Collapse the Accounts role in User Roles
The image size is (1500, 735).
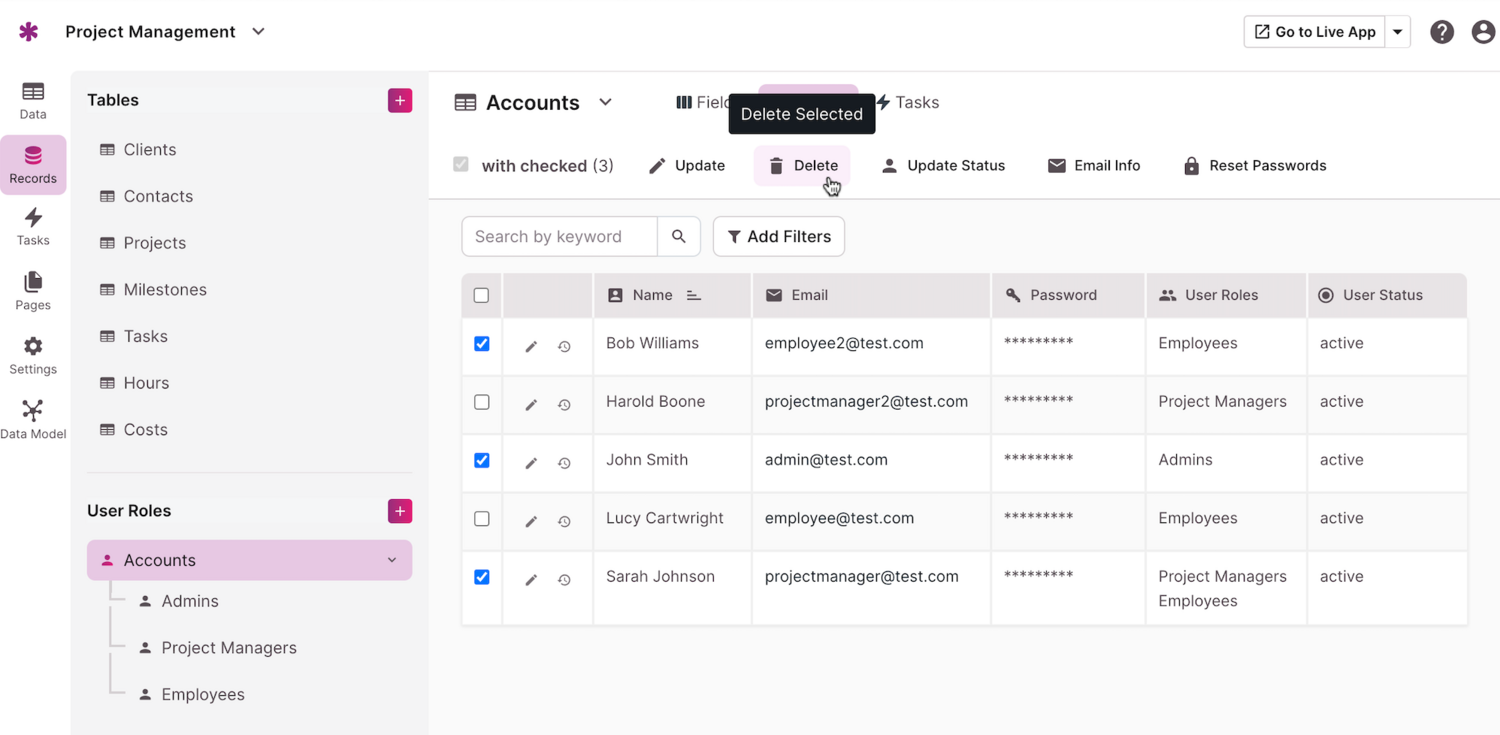click(391, 560)
